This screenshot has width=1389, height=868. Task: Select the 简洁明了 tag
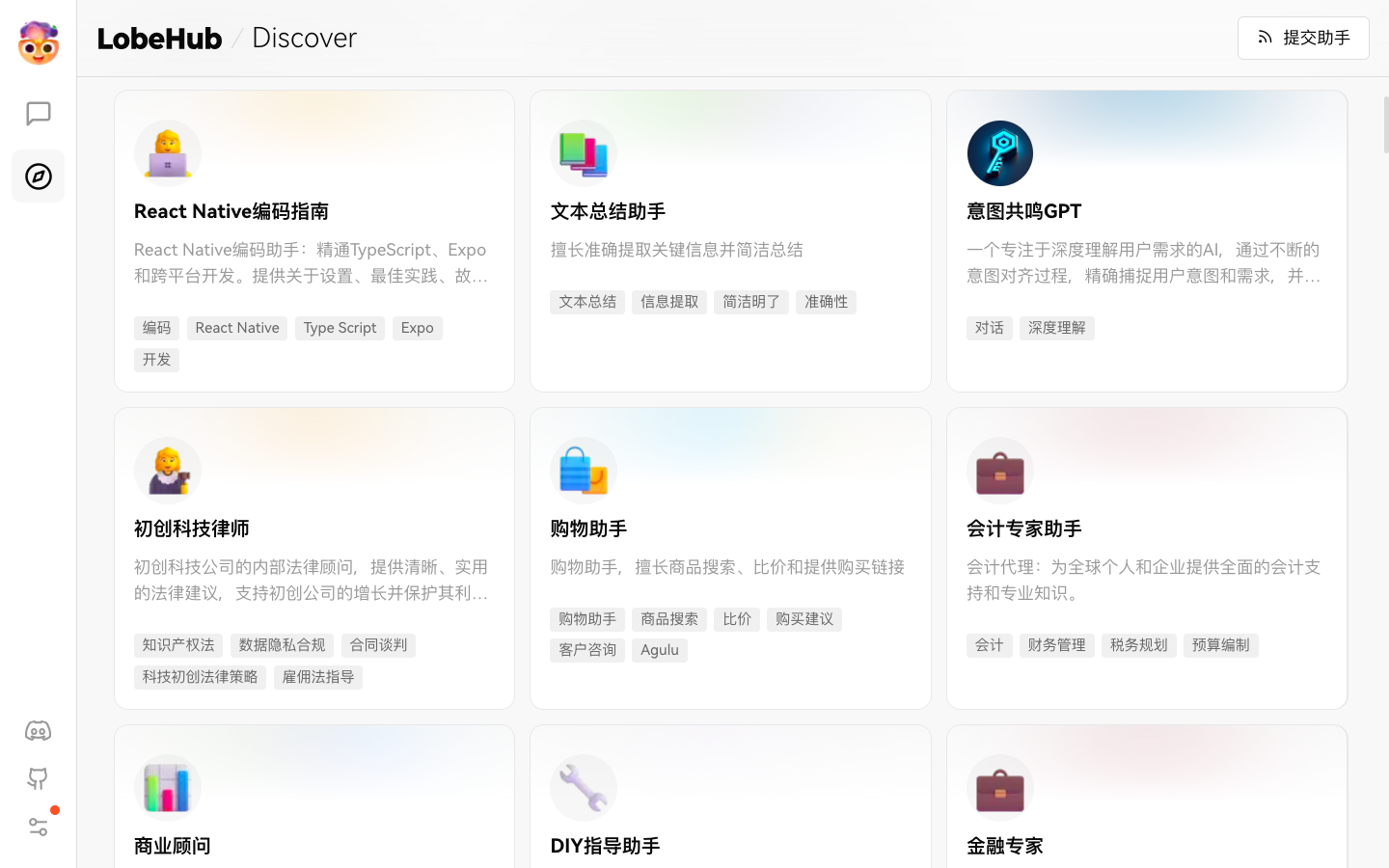tap(751, 302)
